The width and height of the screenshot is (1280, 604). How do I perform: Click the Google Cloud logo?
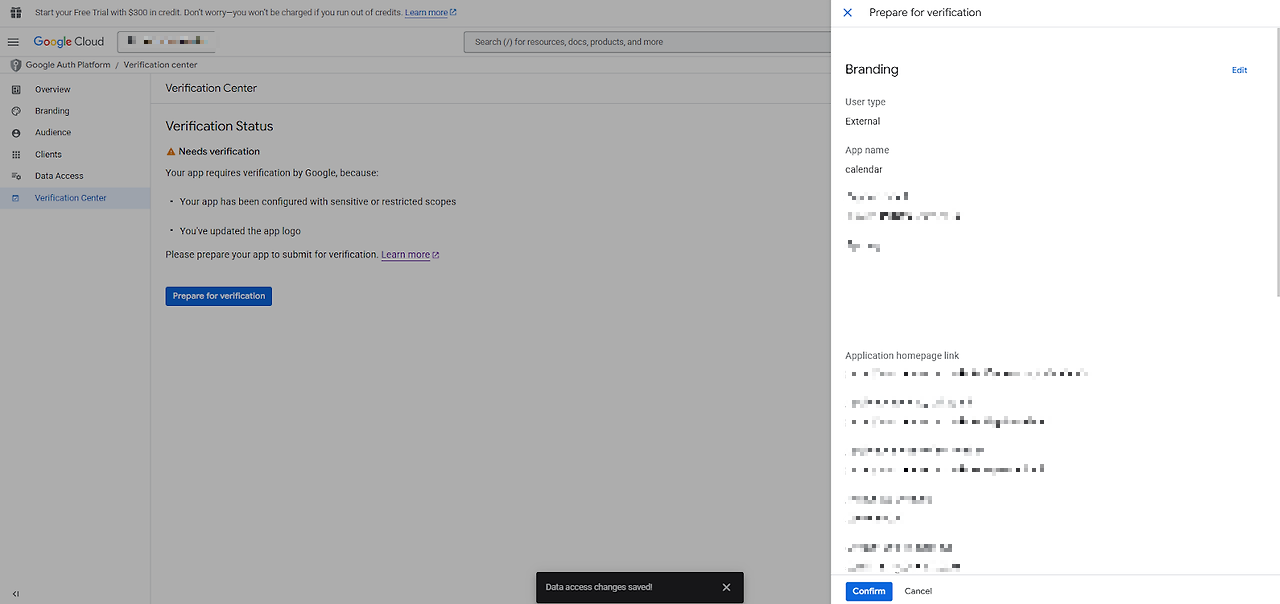click(69, 42)
